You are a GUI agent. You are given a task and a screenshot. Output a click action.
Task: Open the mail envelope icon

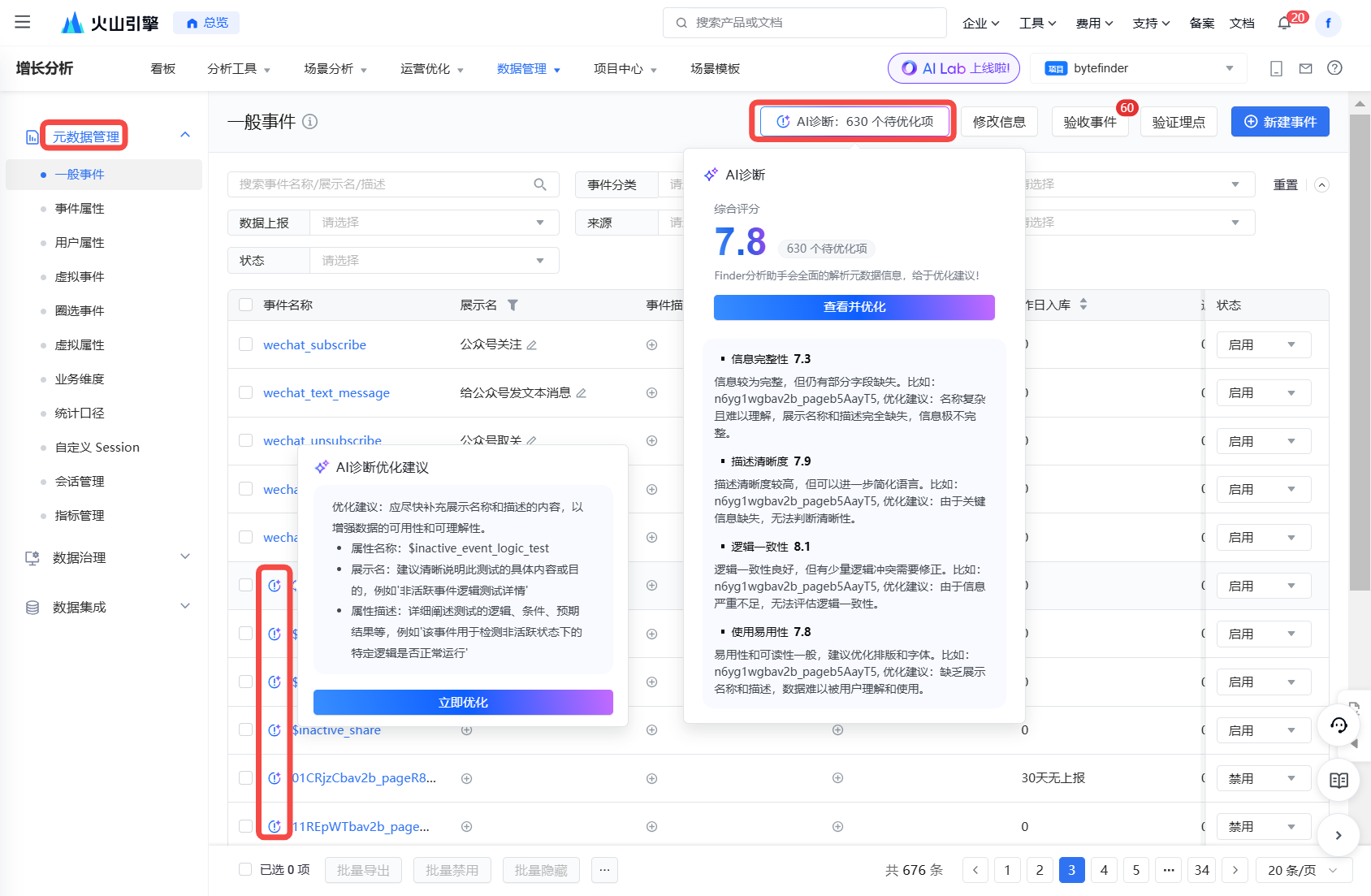point(1305,68)
